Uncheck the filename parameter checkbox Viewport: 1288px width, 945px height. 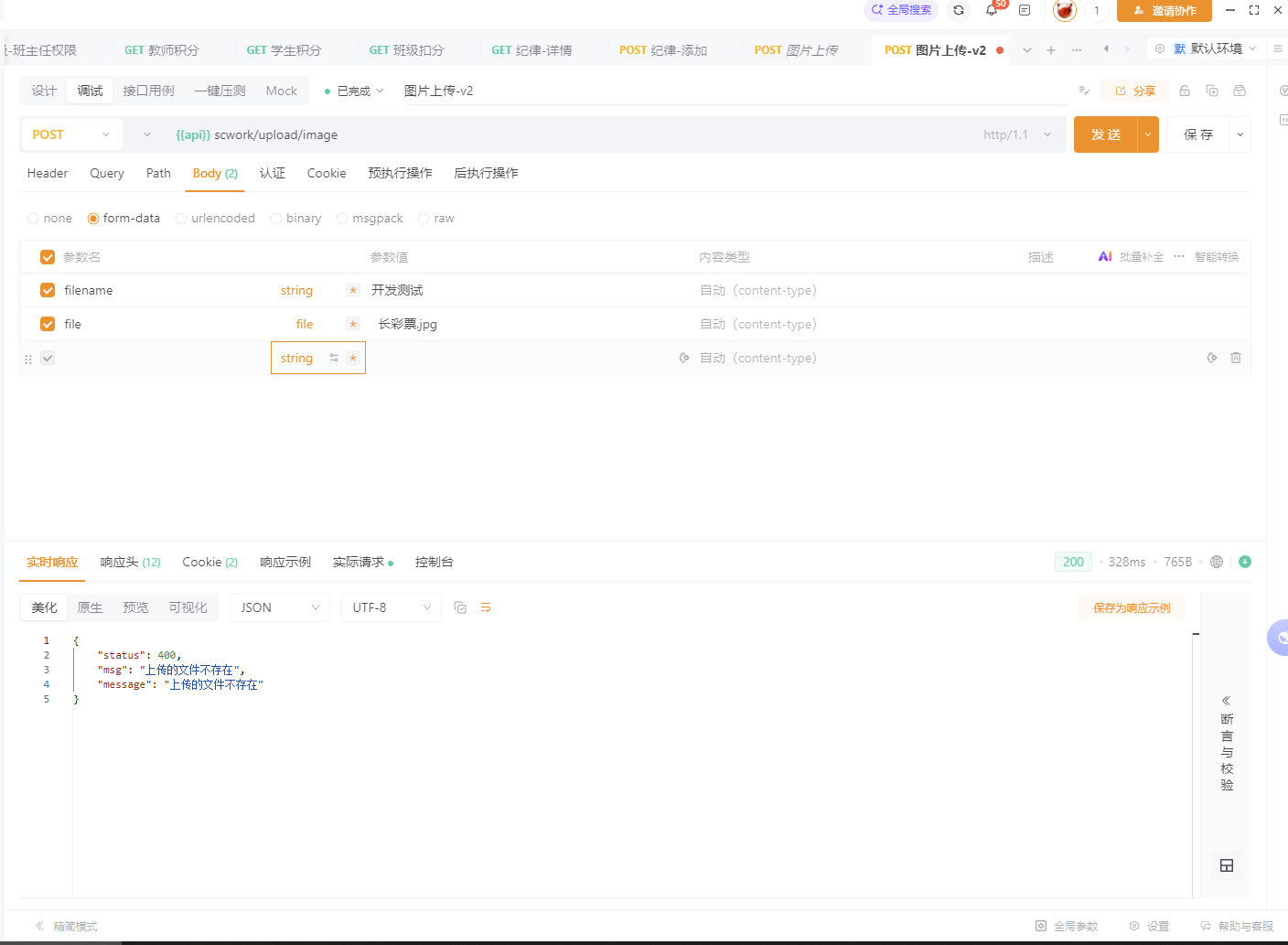(x=47, y=290)
